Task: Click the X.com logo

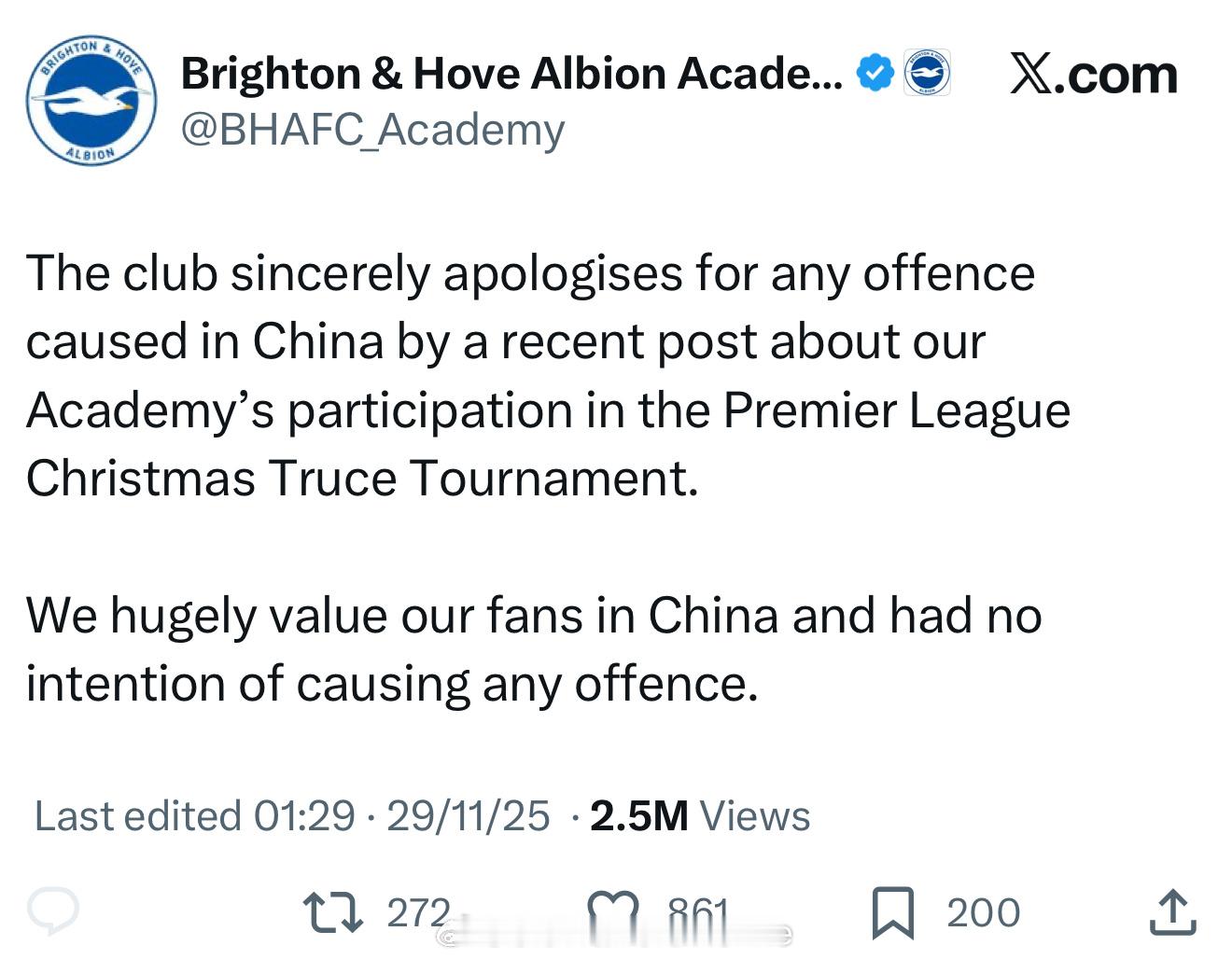Action: point(1093,75)
